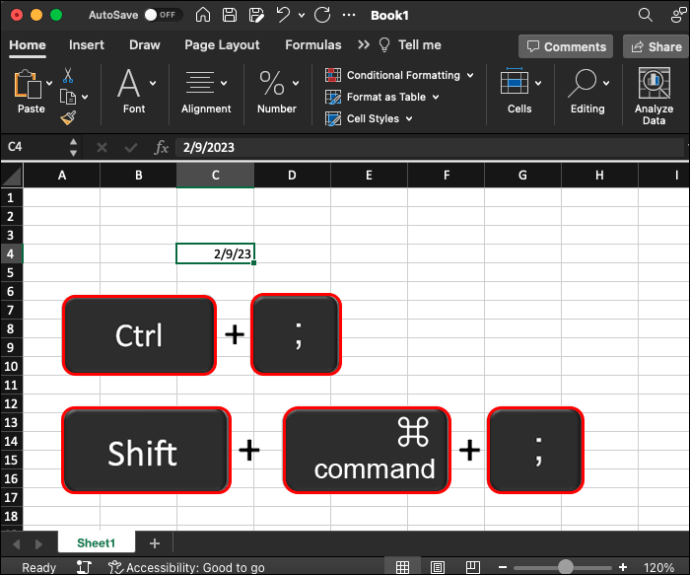
Task: Toggle the AutoSave switch
Action: click(161, 15)
